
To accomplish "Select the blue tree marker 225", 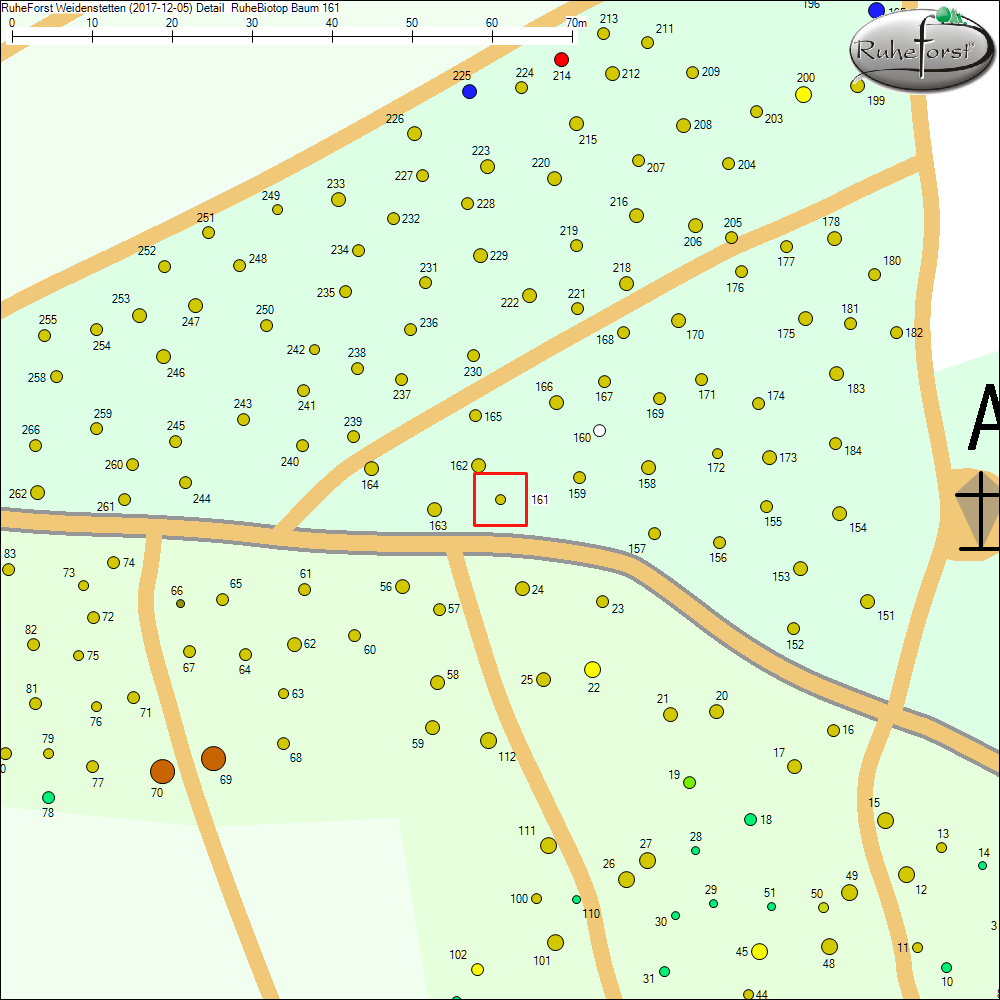I will pyautogui.click(x=469, y=91).
